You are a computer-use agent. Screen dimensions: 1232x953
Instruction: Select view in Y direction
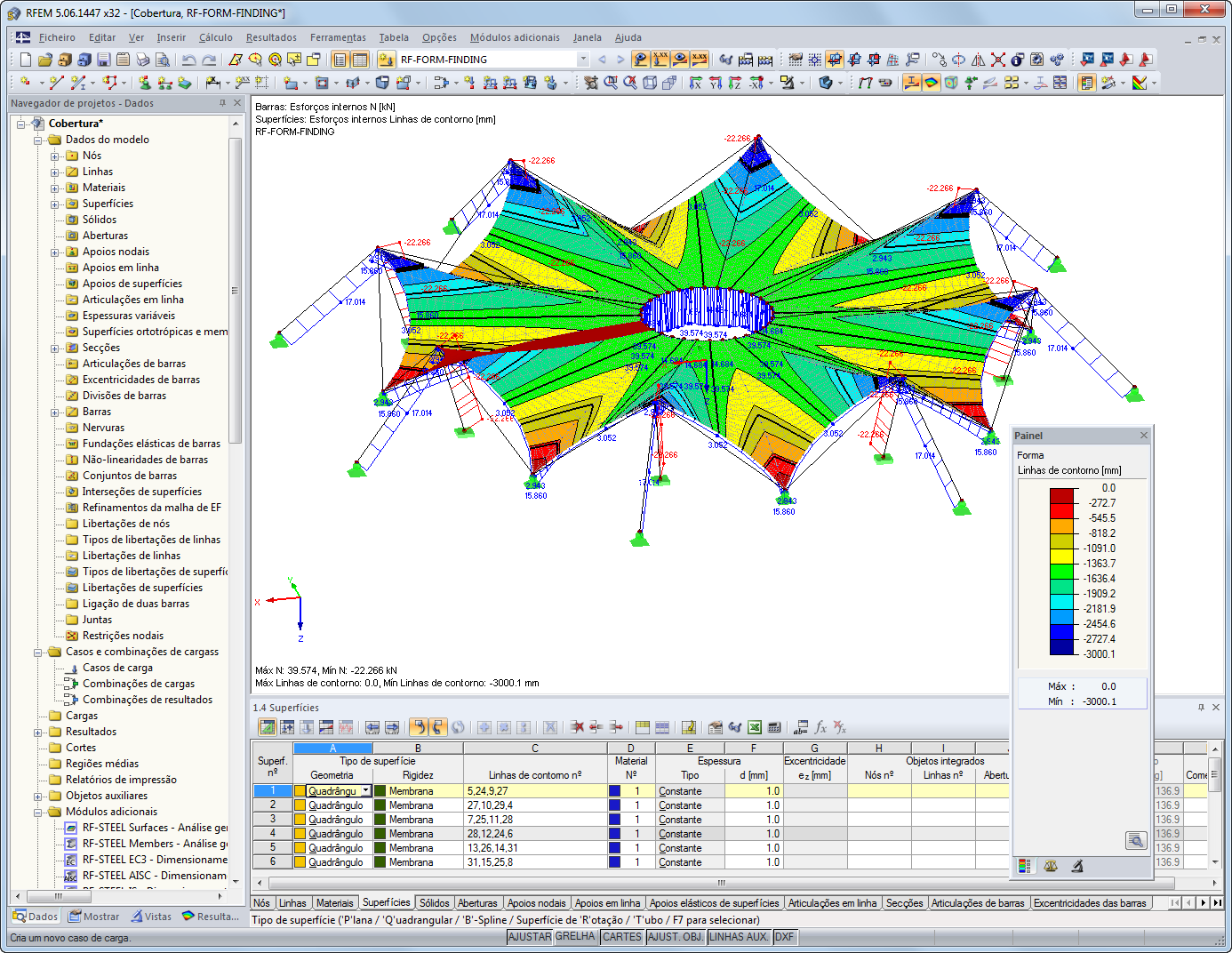coord(716,83)
